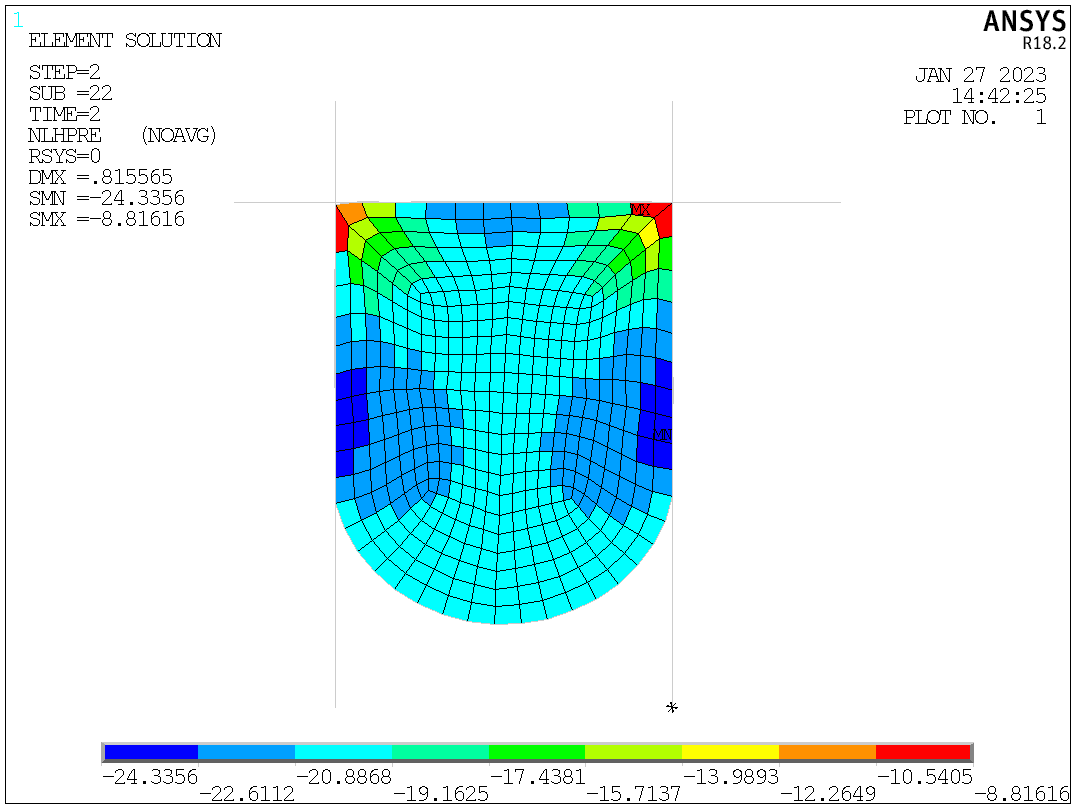
Task: Choose the cyan legend color band
Action: (x=343, y=752)
